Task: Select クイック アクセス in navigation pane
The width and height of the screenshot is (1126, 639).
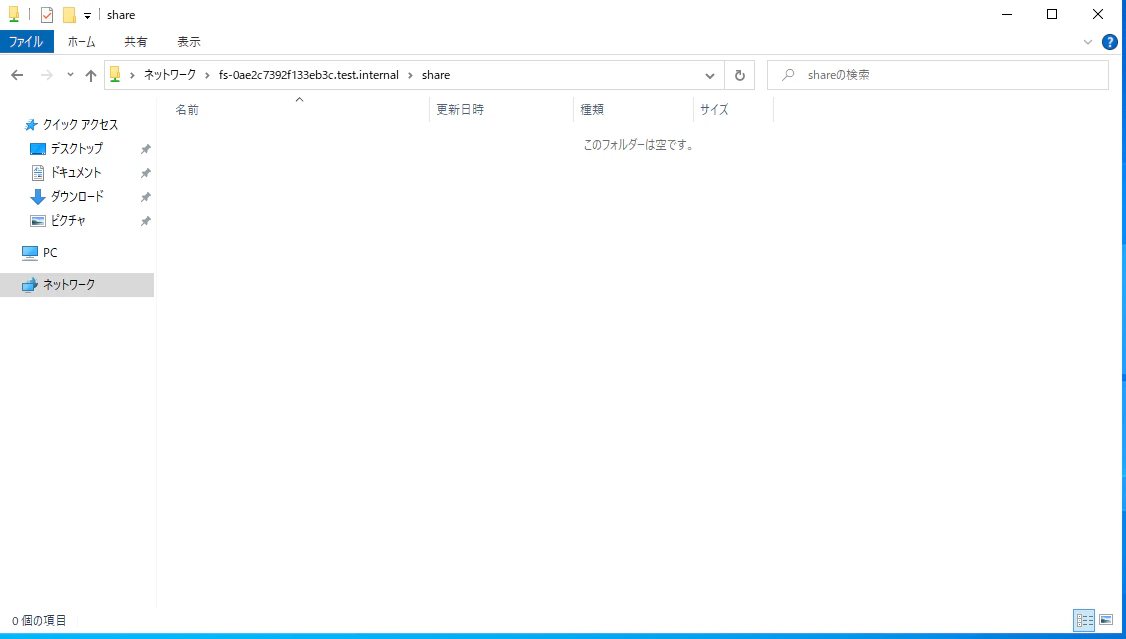Action: 80,124
